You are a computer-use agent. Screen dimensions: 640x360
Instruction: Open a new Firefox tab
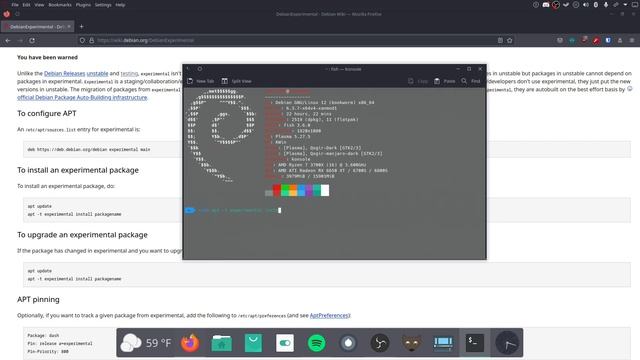coord(81,27)
